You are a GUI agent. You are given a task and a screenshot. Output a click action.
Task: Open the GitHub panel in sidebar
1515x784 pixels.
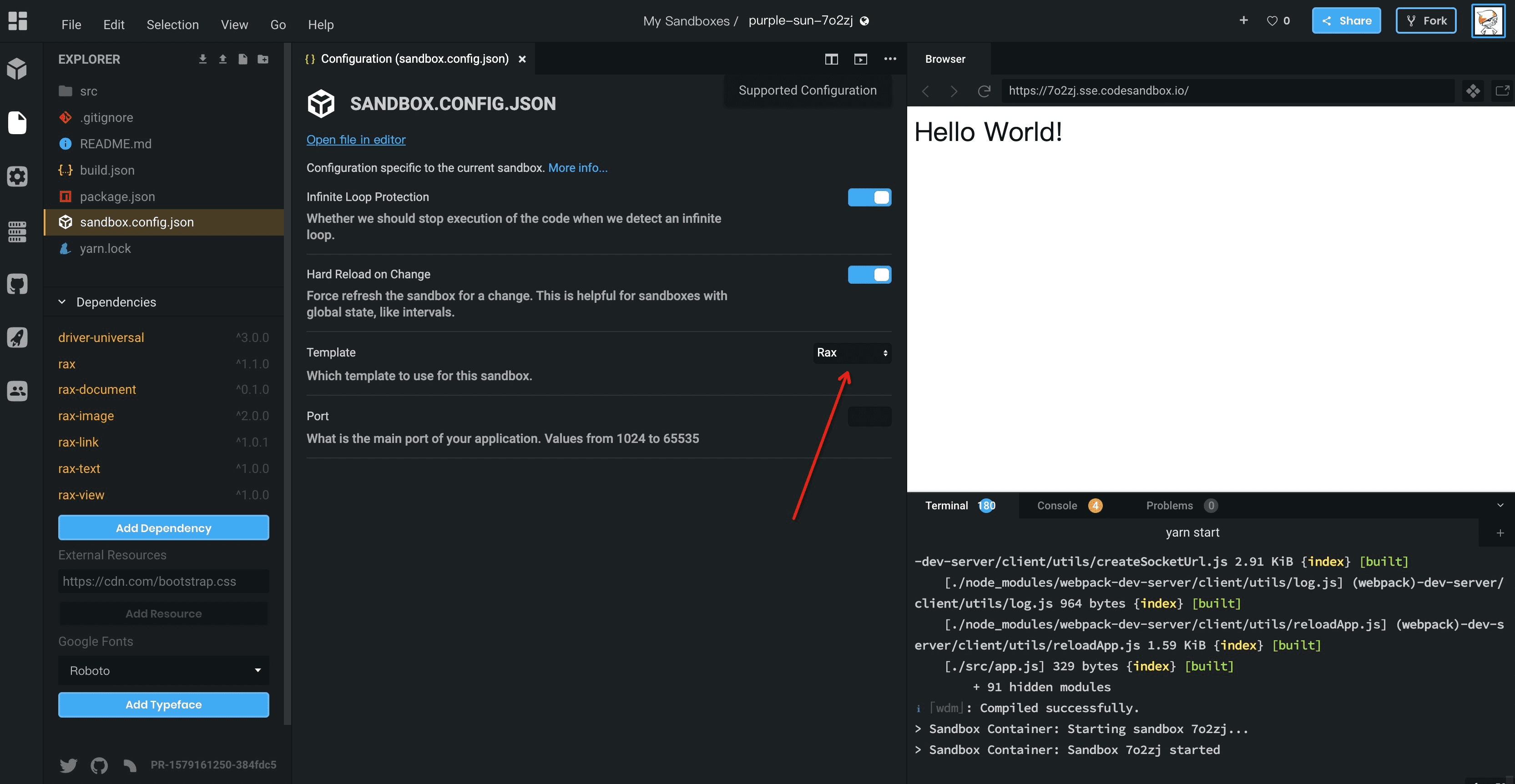point(18,284)
